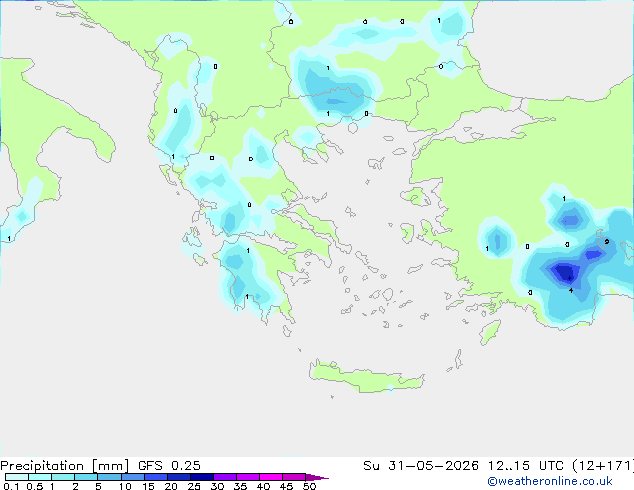Select the 2–5 mm legend swatch
This screenshot has width=634, height=490.
86,477
